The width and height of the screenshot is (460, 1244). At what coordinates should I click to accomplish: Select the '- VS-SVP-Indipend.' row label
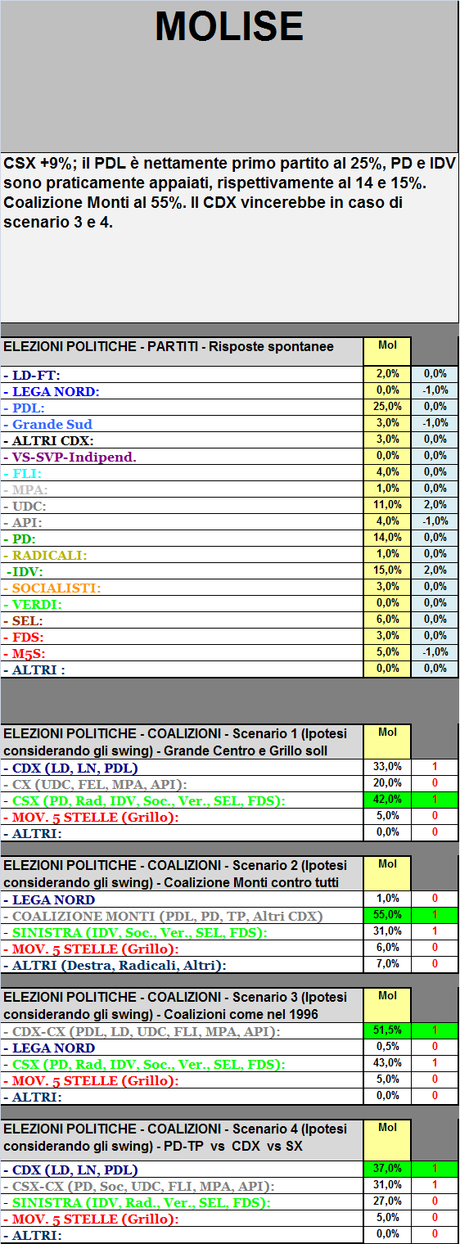pos(181,457)
